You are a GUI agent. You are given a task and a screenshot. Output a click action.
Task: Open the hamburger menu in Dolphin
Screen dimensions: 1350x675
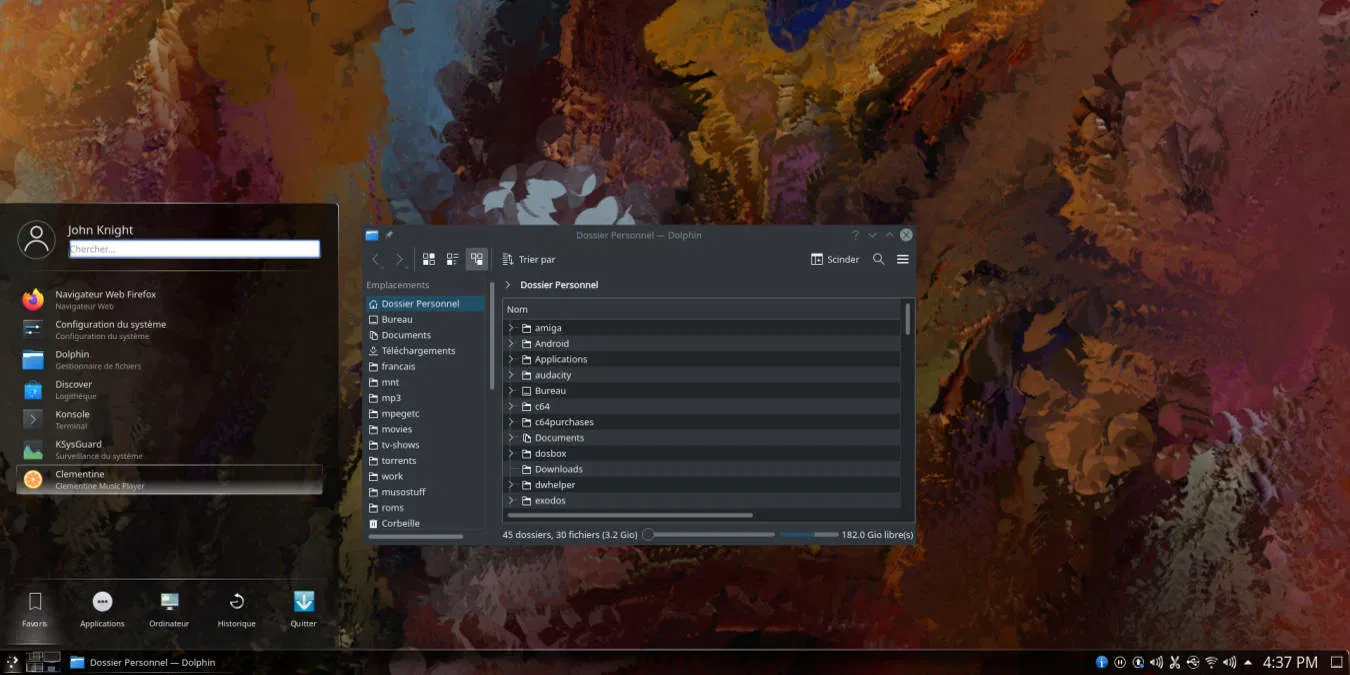click(x=902, y=259)
